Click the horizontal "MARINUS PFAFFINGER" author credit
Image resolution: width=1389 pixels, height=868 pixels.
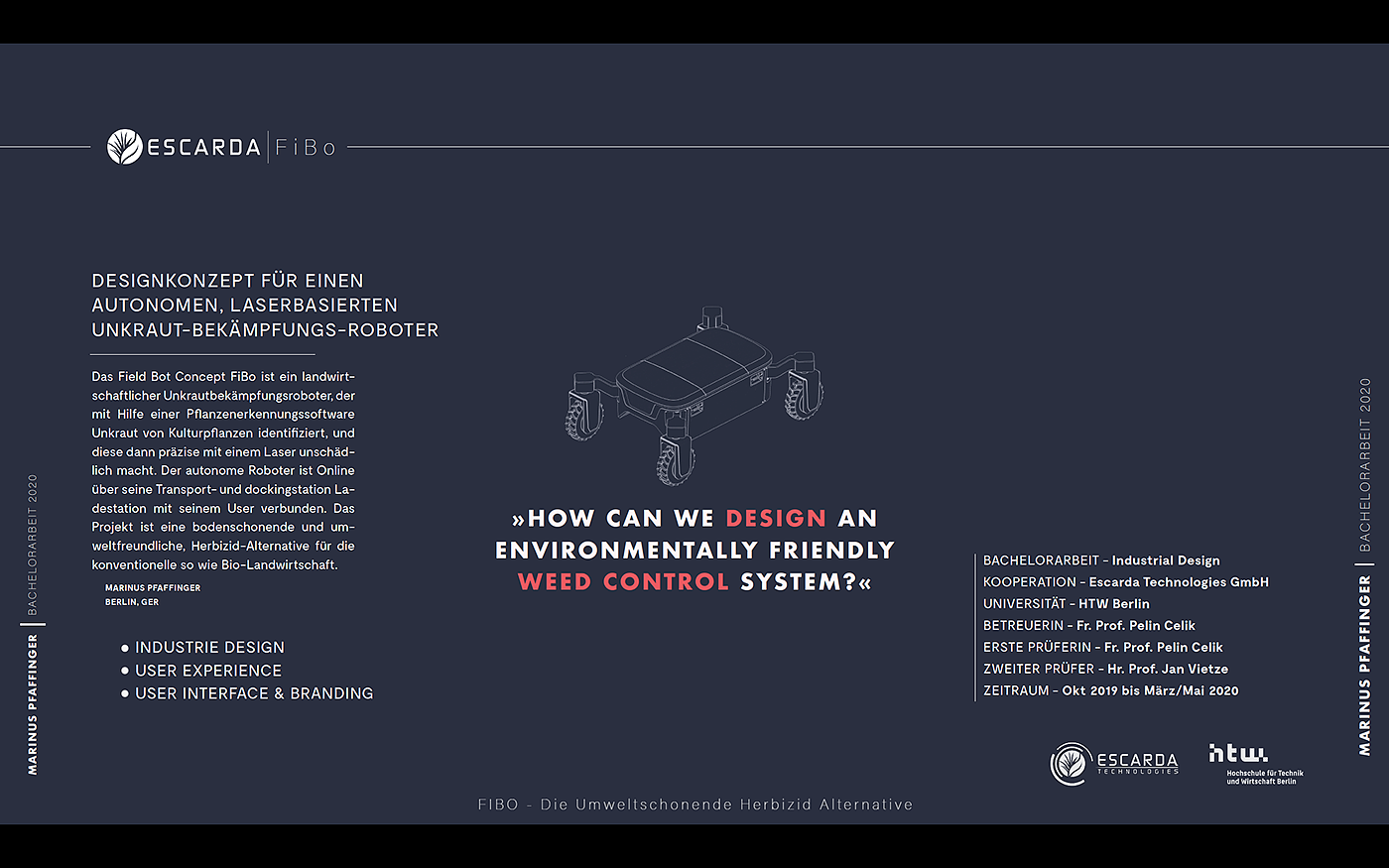click(153, 588)
